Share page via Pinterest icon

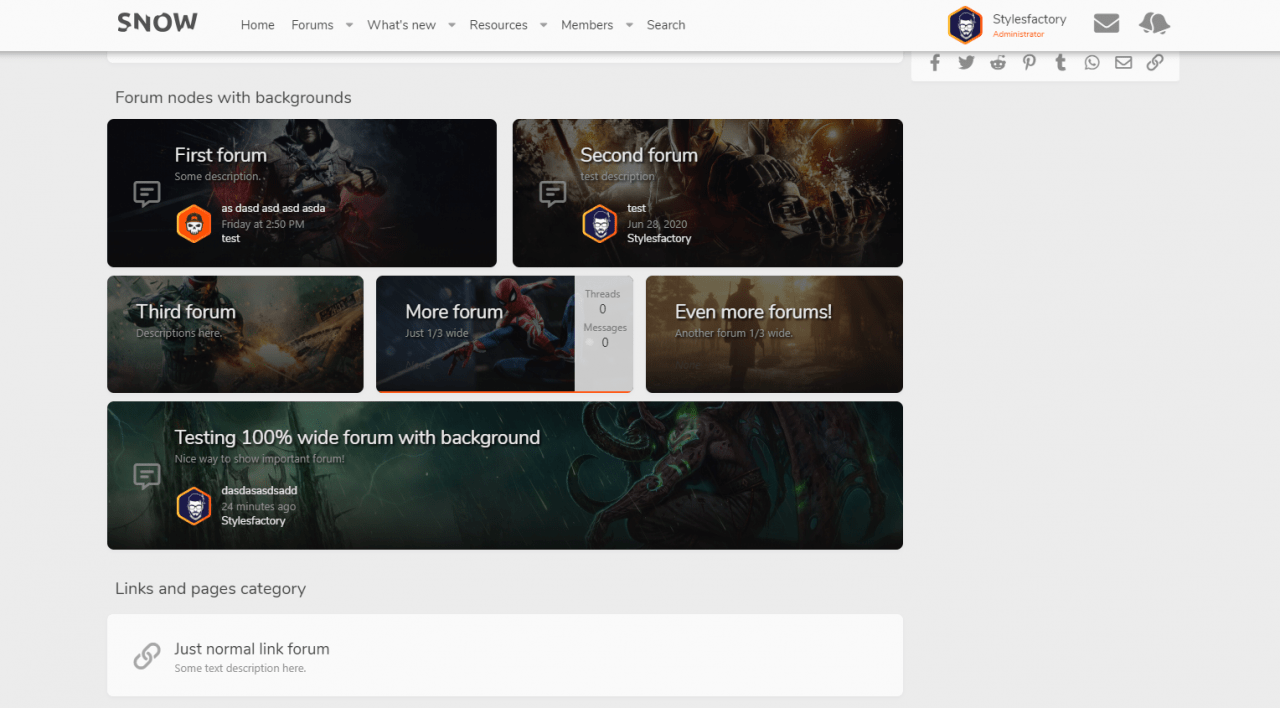pos(1029,63)
